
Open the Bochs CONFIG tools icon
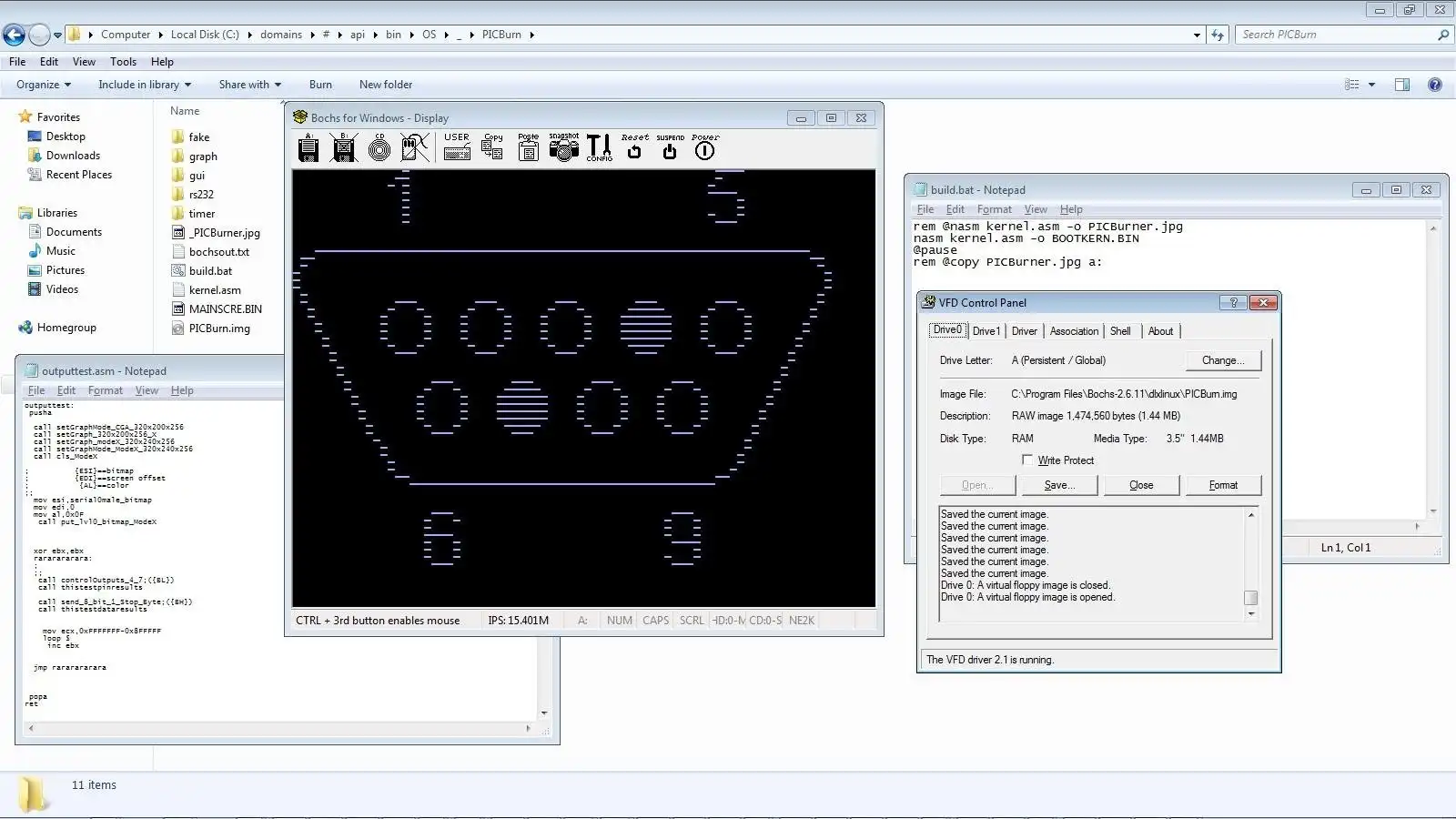point(599,147)
